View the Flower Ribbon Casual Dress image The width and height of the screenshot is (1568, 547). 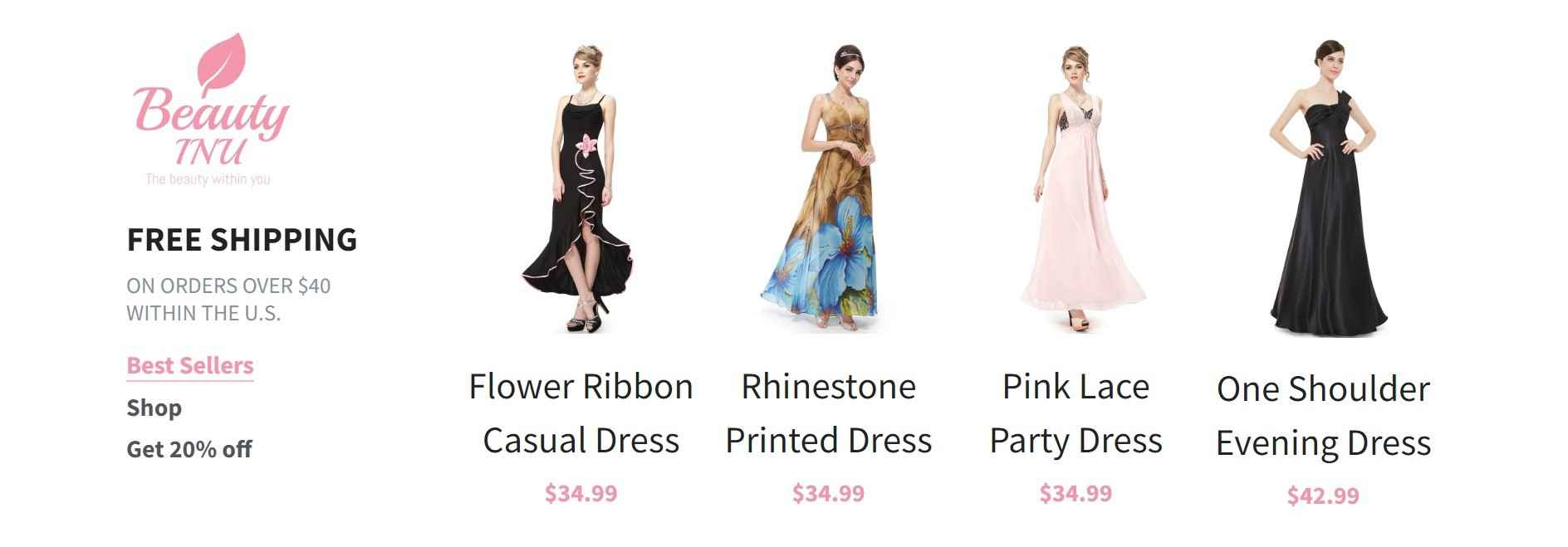(581, 188)
